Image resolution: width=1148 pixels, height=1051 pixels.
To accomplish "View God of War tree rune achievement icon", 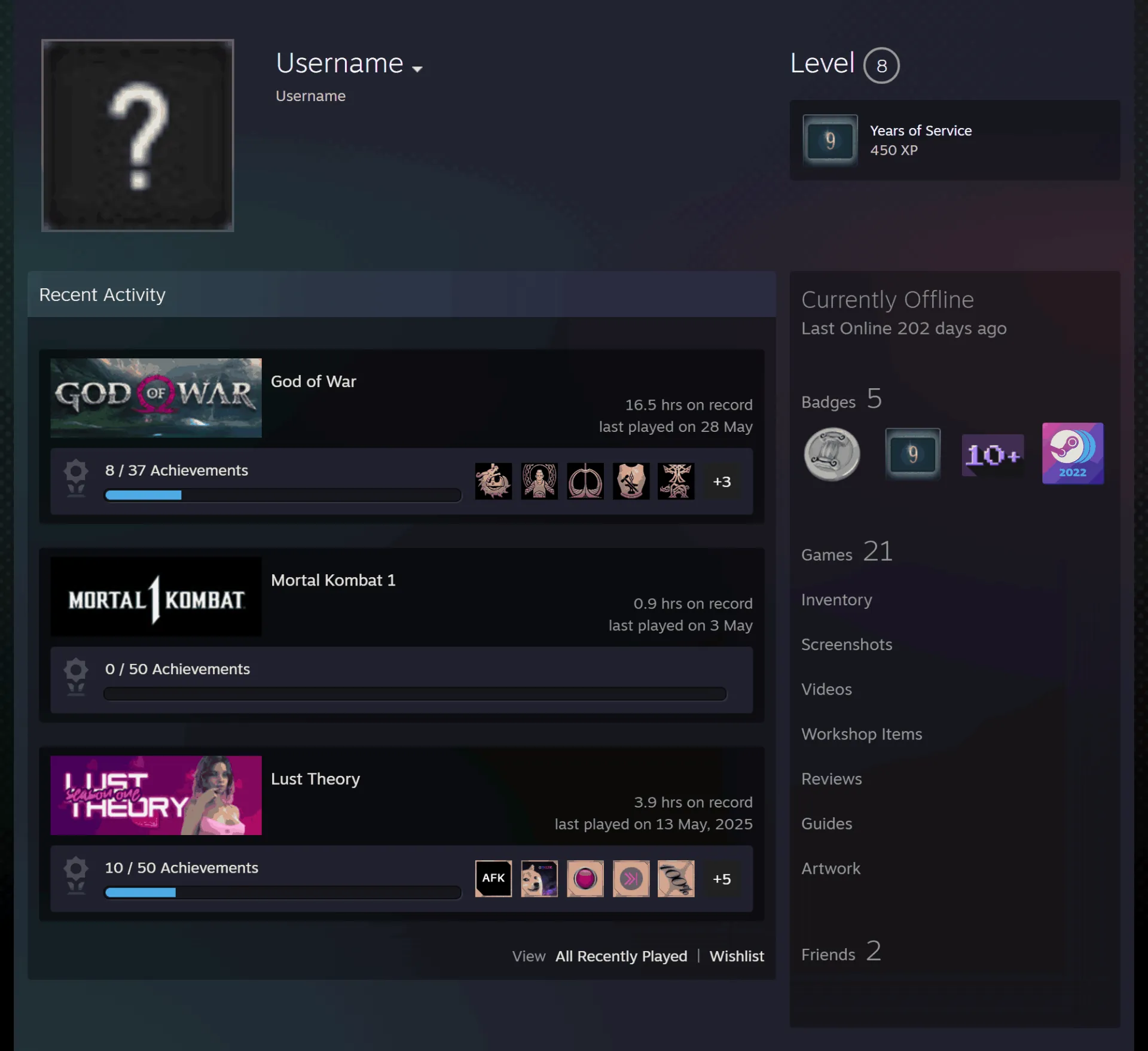I will tap(676, 481).
